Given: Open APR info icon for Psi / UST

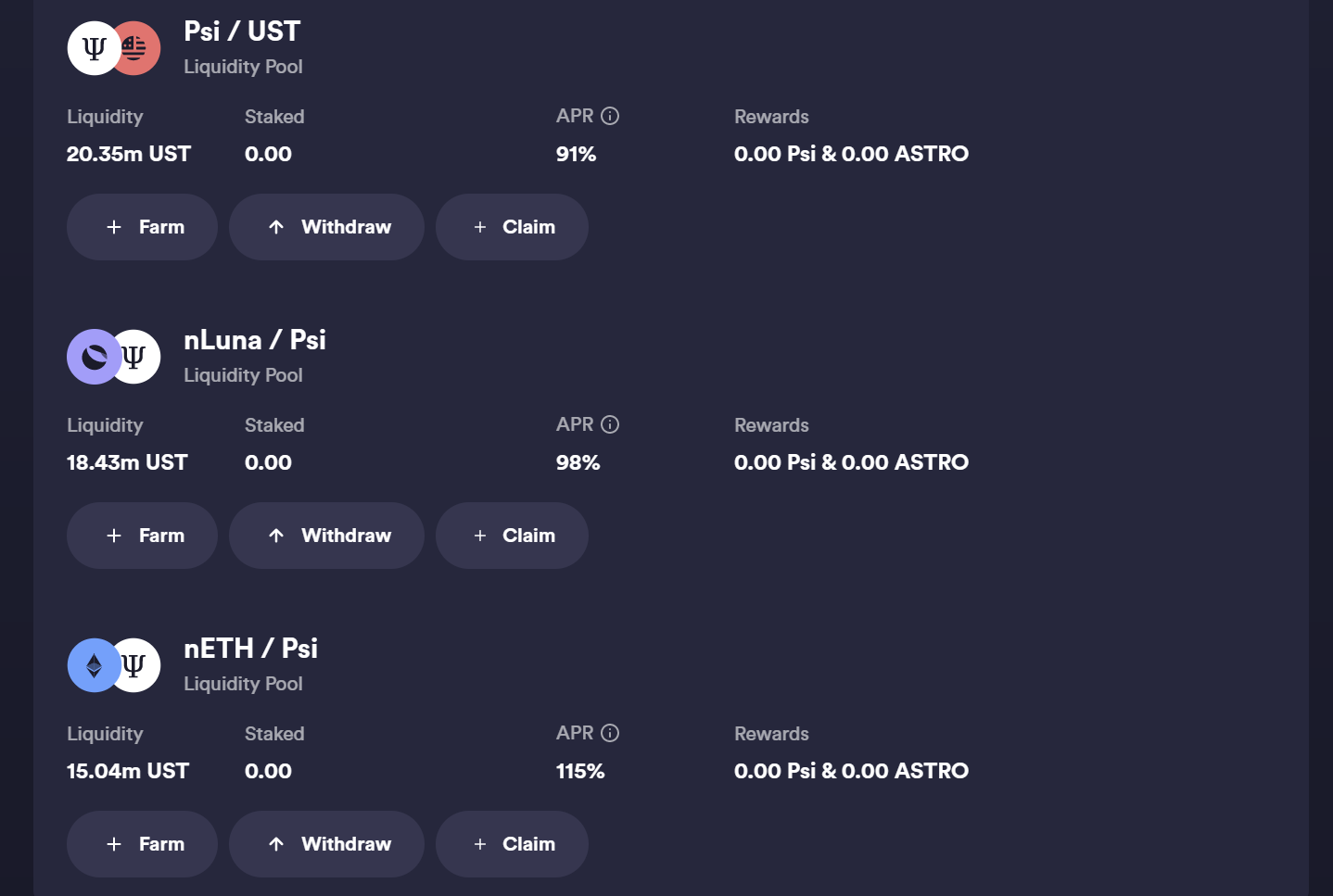Looking at the screenshot, I should pyautogui.click(x=610, y=116).
